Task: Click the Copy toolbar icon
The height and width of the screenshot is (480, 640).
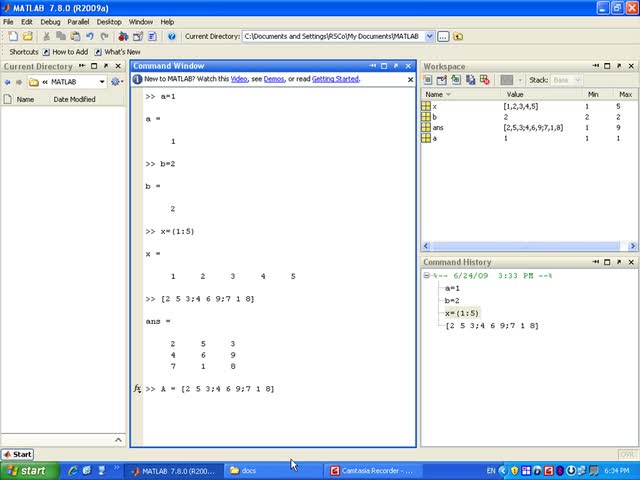Action: (61, 36)
